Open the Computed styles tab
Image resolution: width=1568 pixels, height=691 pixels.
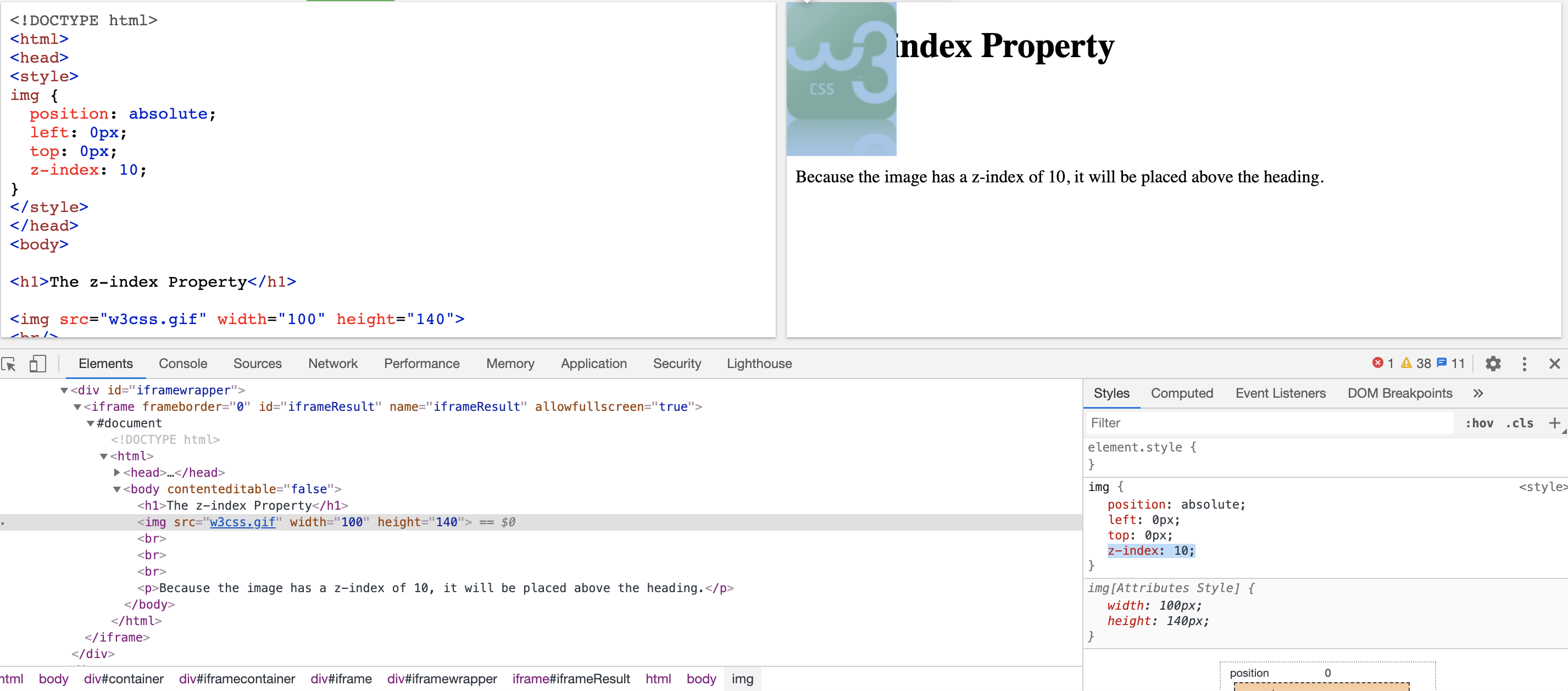point(1181,393)
